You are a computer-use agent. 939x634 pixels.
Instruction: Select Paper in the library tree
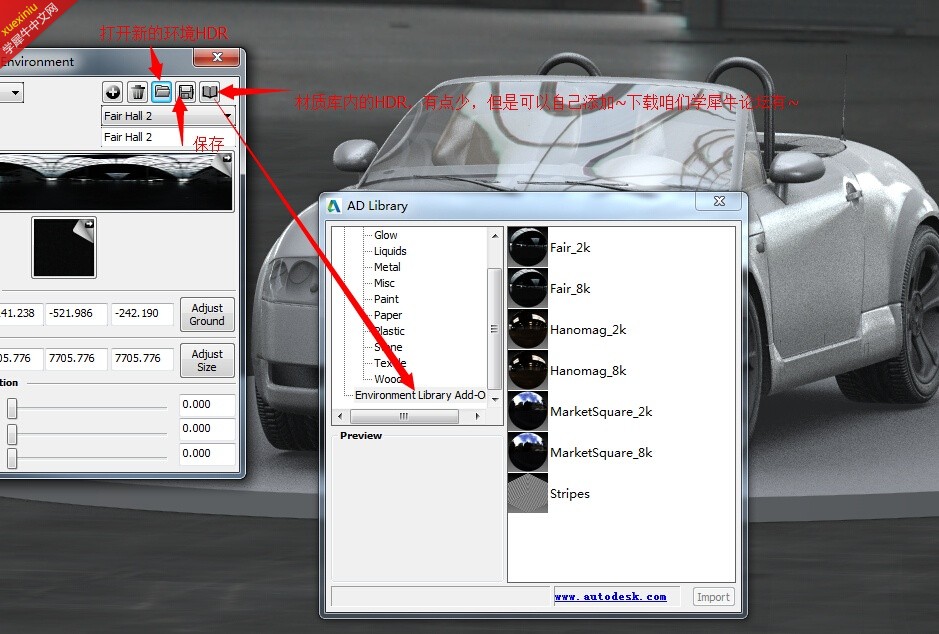[x=388, y=315]
